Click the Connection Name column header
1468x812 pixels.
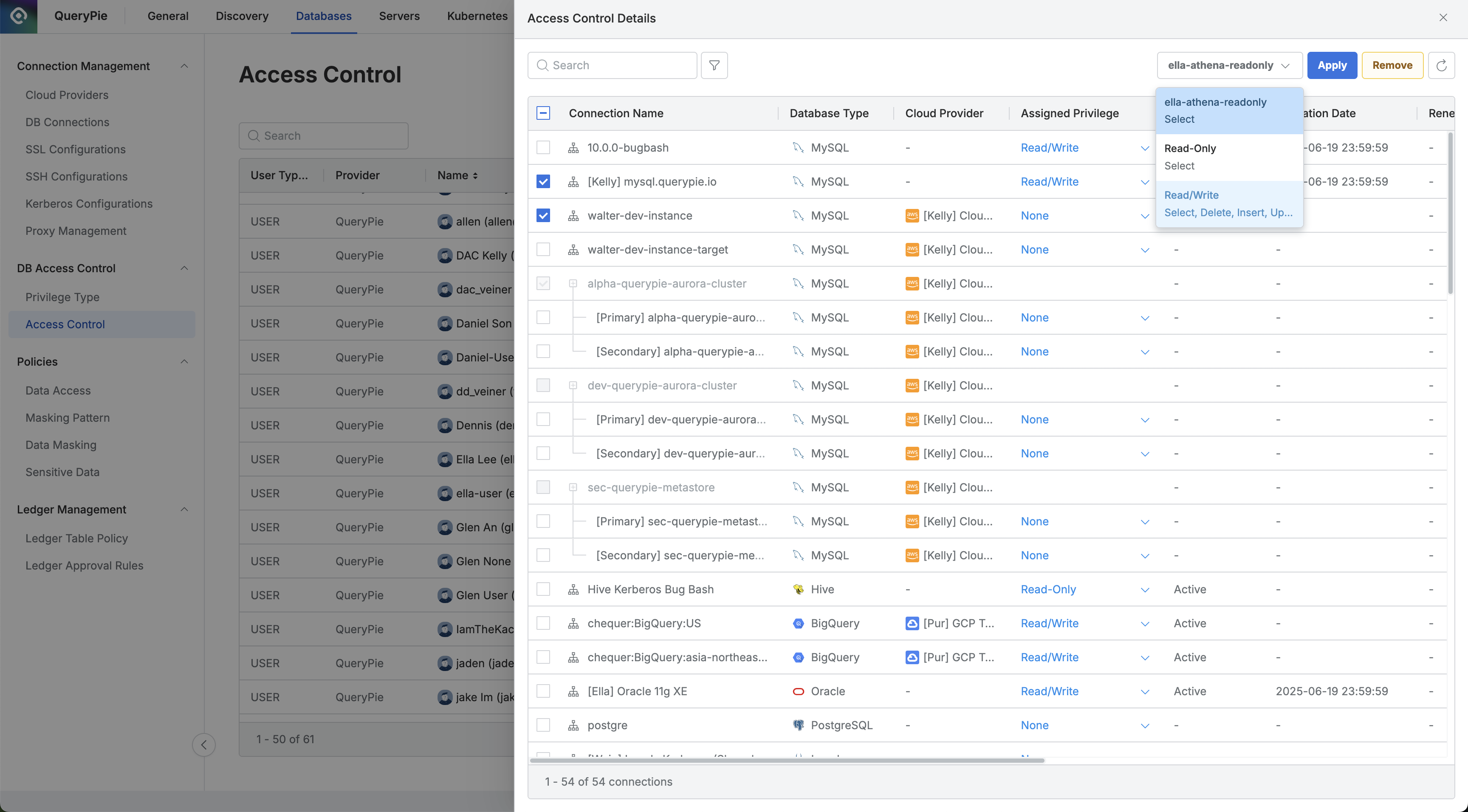tap(615, 113)
